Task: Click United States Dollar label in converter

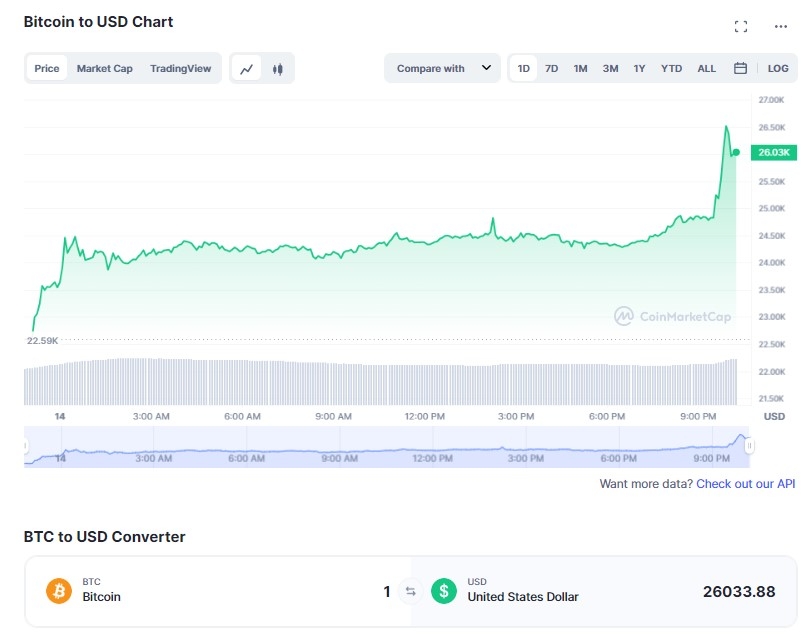Action: click(523, 597)
